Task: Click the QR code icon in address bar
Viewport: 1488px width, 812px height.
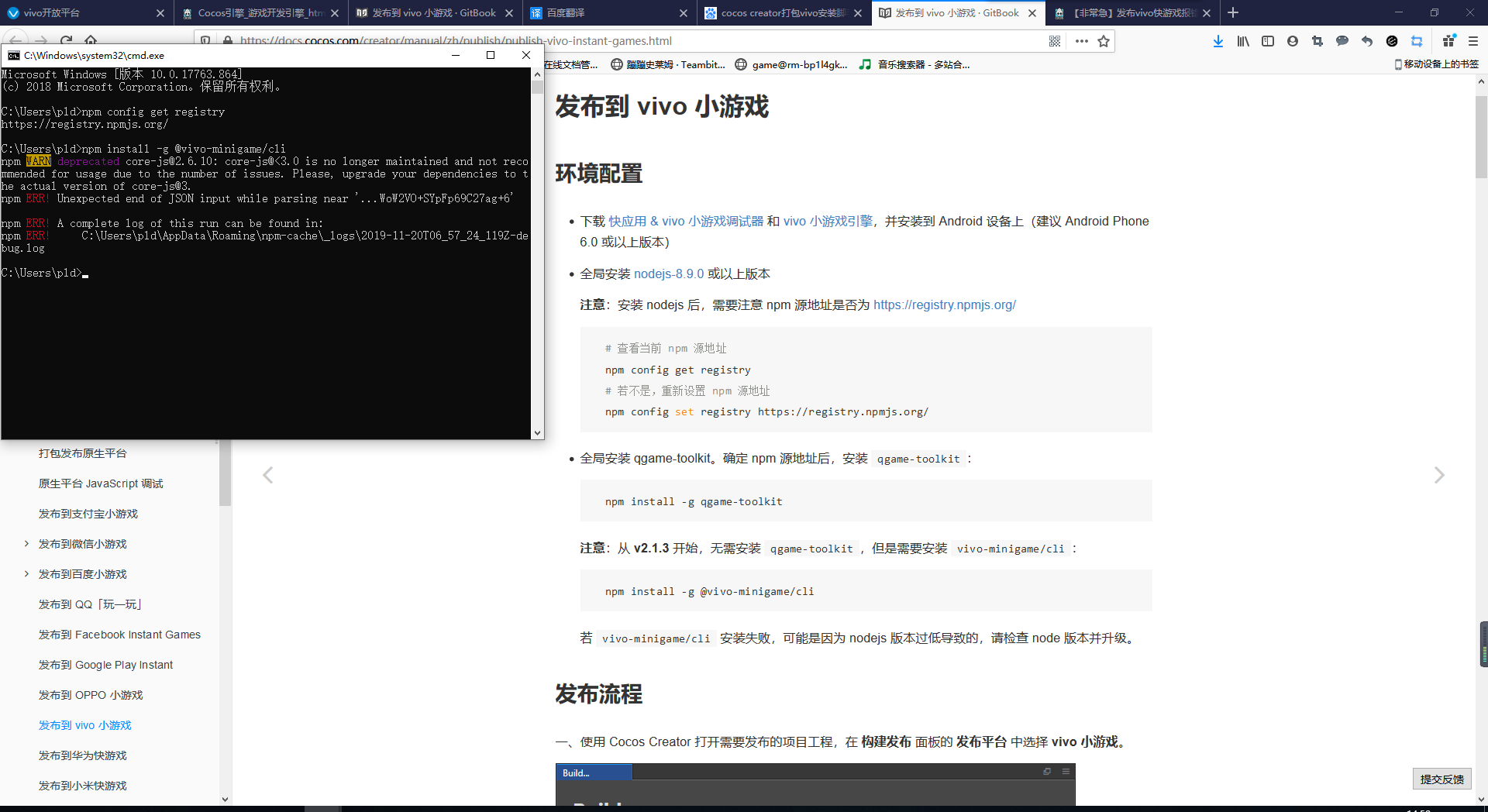Action: (x=1055, y=41)
